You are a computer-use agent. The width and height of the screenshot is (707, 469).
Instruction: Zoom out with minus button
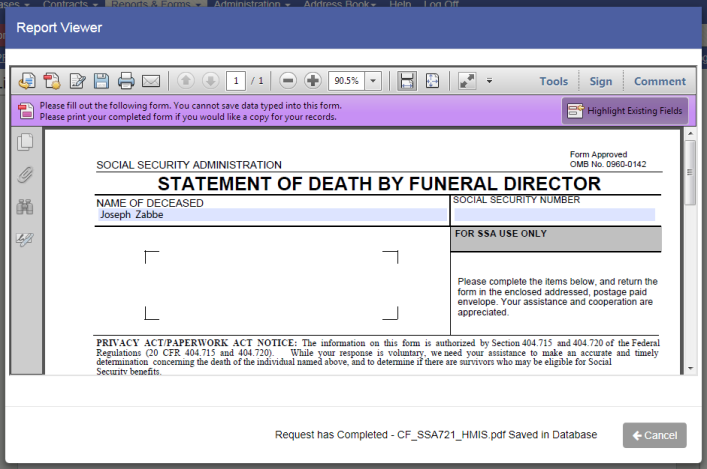288,81
